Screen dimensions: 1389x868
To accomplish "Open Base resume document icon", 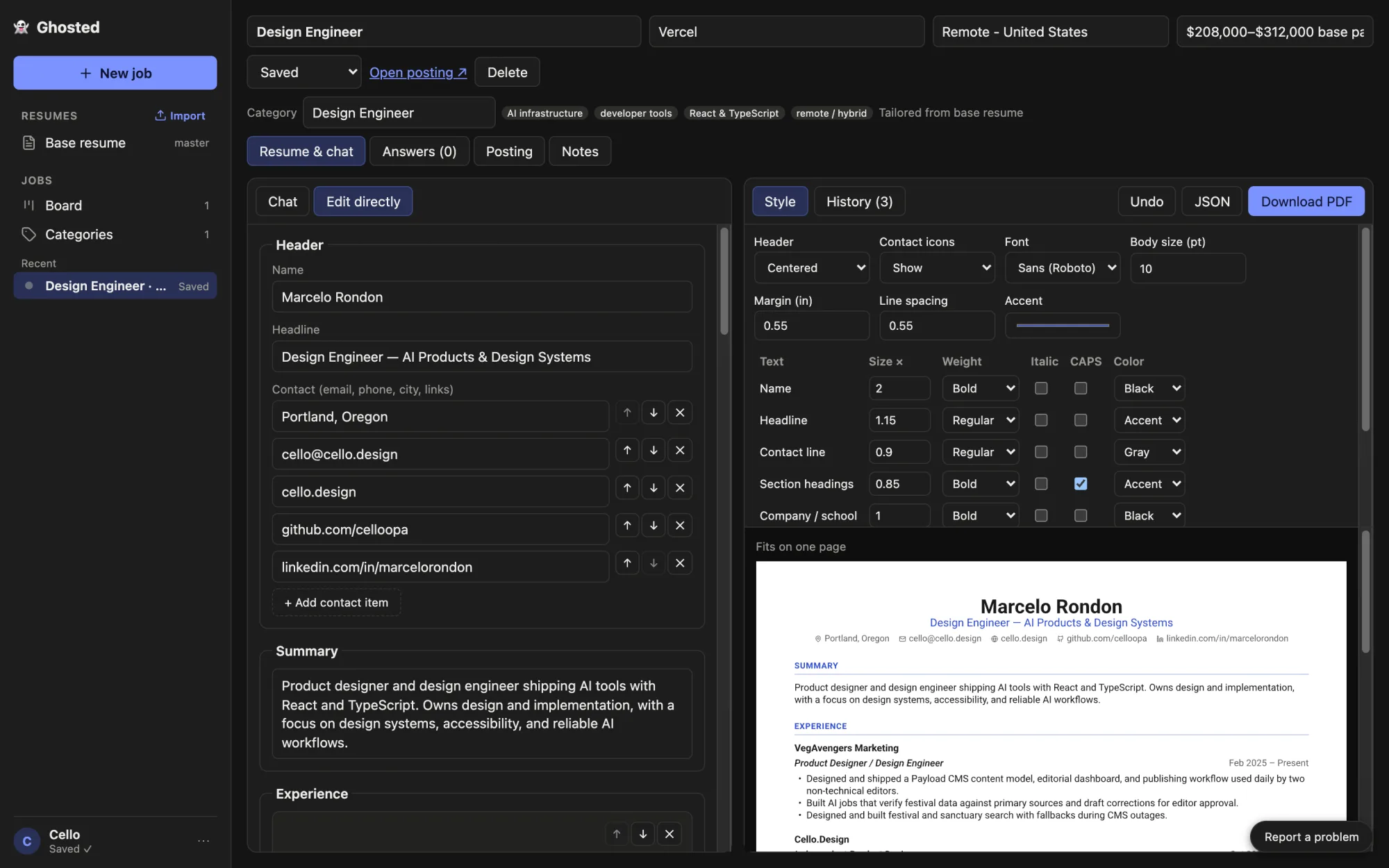I will 28,143.
